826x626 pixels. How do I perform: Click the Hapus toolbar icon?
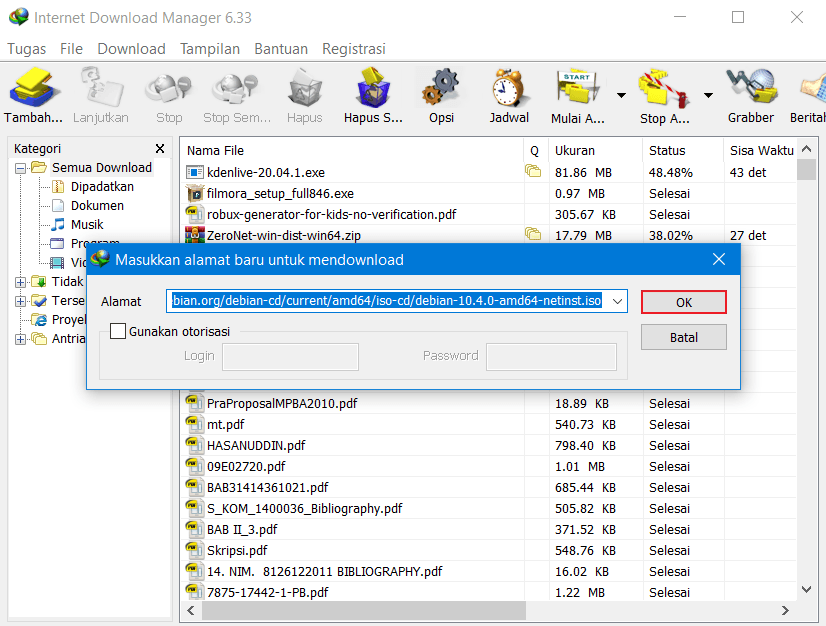304,87
